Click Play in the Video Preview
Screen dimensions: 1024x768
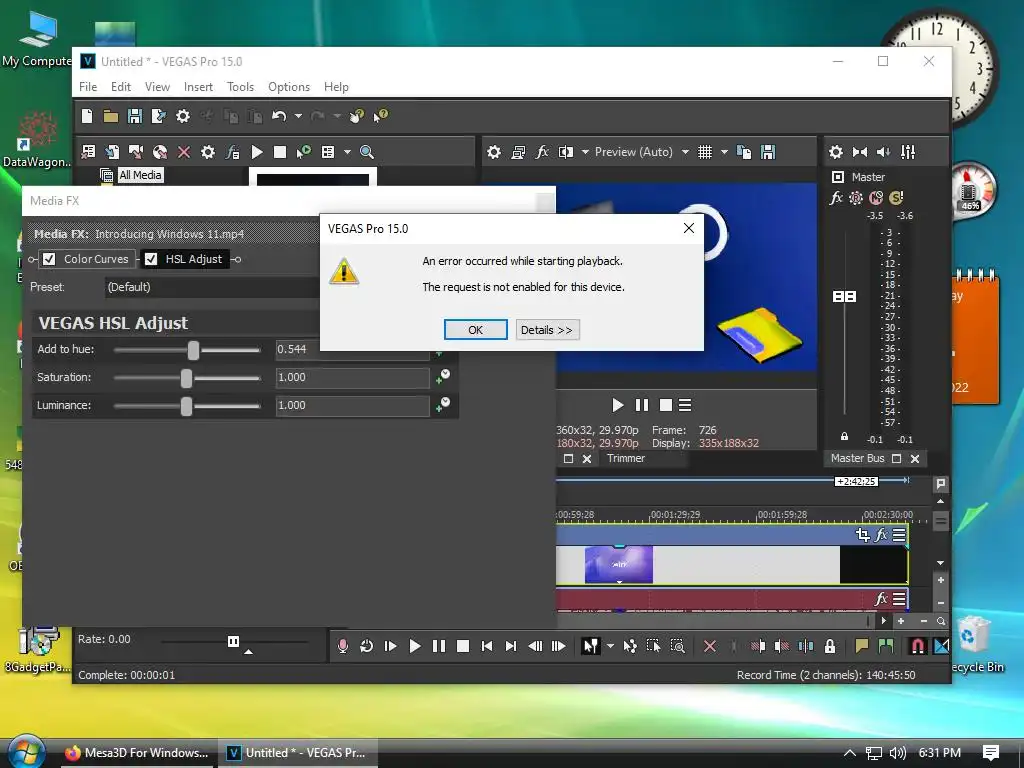618,406
